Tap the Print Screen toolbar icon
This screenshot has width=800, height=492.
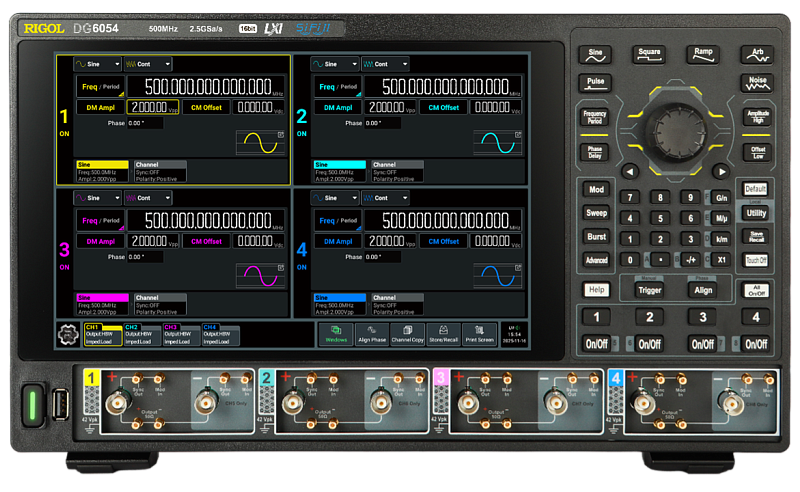coord(480,335)
